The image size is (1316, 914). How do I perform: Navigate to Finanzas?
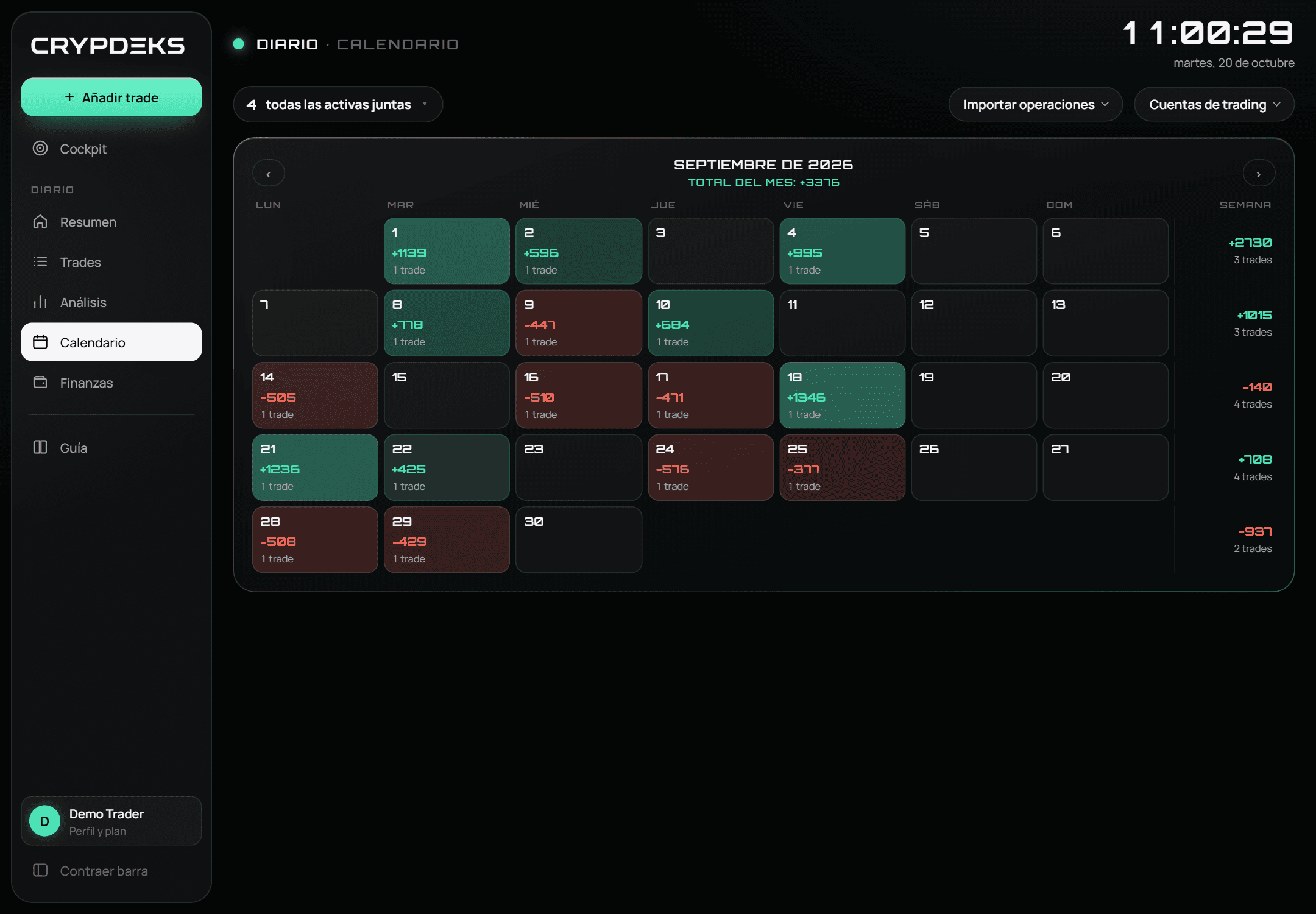pyautogui.click(x=111, y=383)
